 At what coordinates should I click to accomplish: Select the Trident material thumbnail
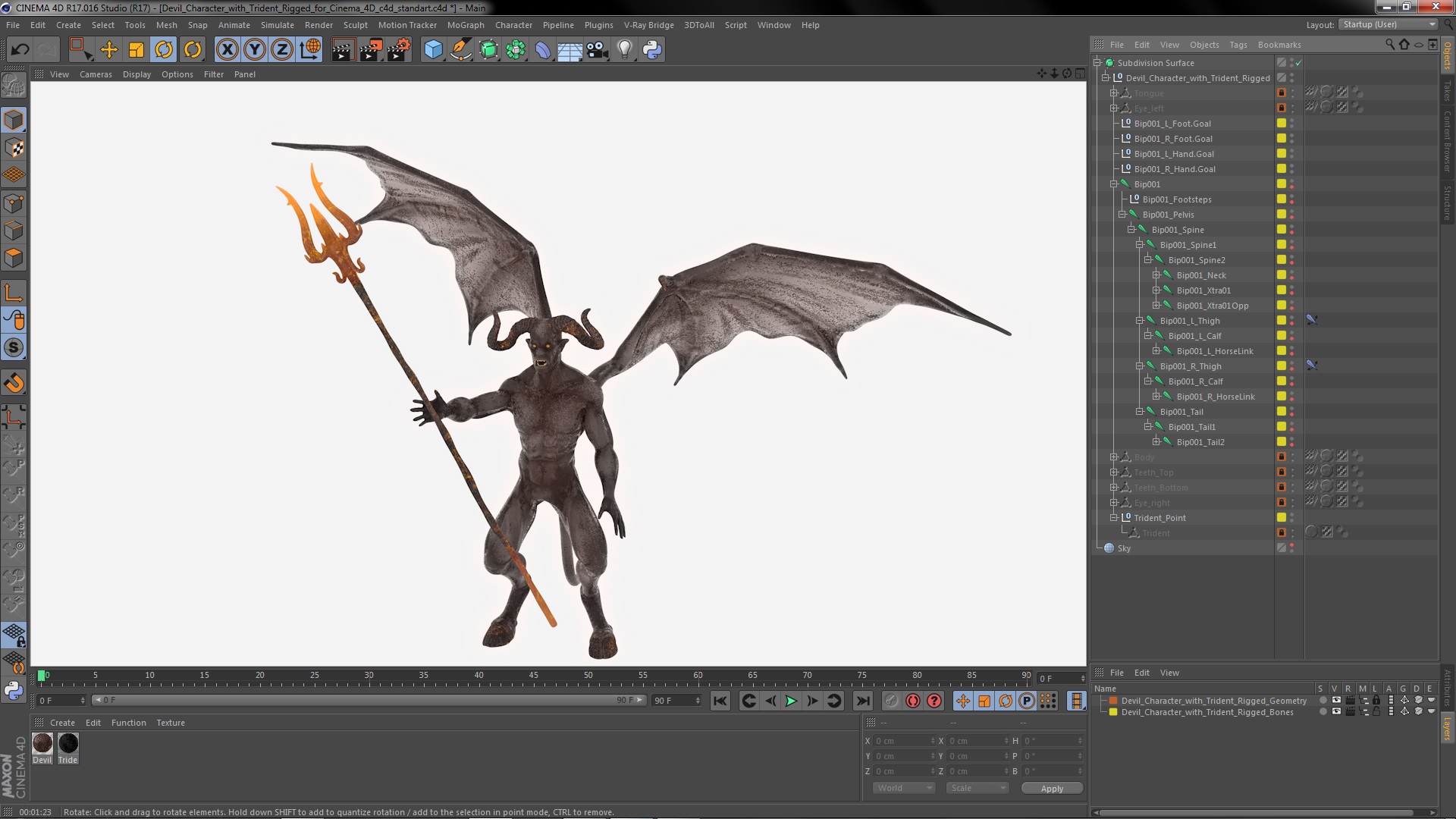coord(68,743)
